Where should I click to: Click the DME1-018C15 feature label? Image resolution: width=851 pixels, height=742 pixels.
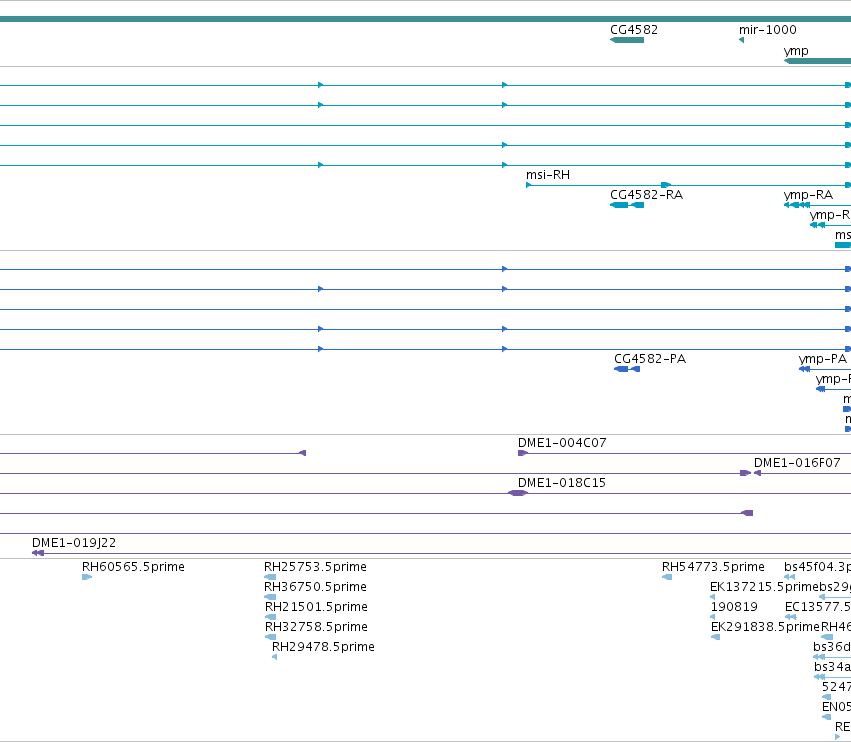point(562,483)
